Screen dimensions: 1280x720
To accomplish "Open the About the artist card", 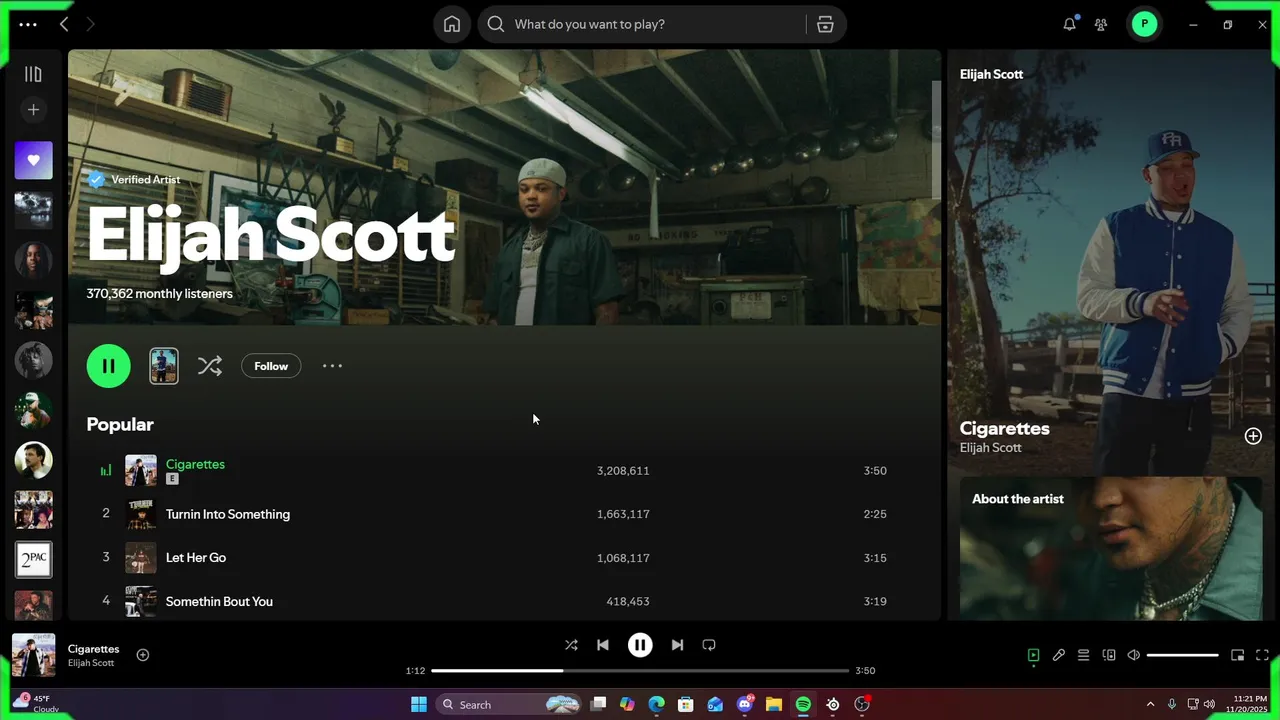I will click(1111, 548).
